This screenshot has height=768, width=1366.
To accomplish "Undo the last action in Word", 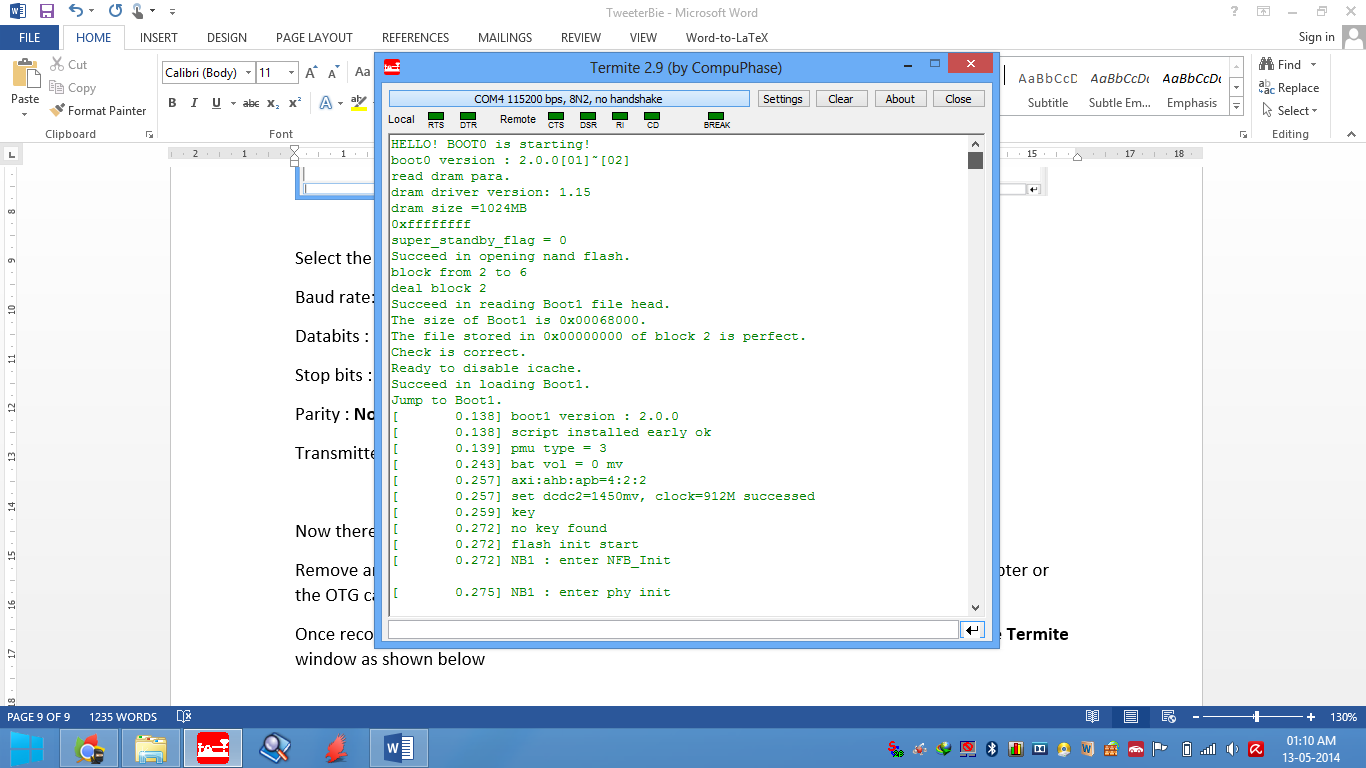I will click(75, 12).
